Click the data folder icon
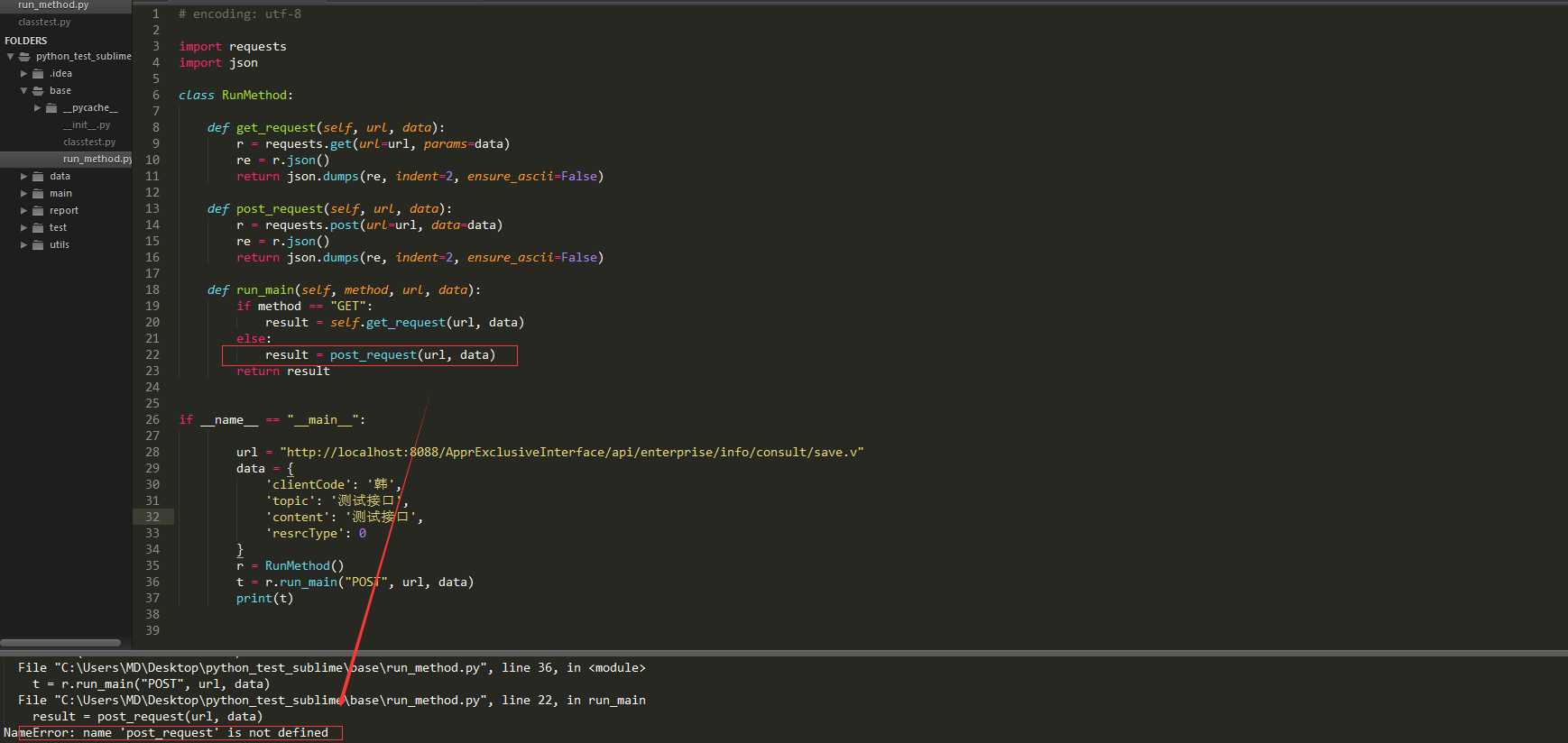 pyautogui.click(x=38, y=177)
